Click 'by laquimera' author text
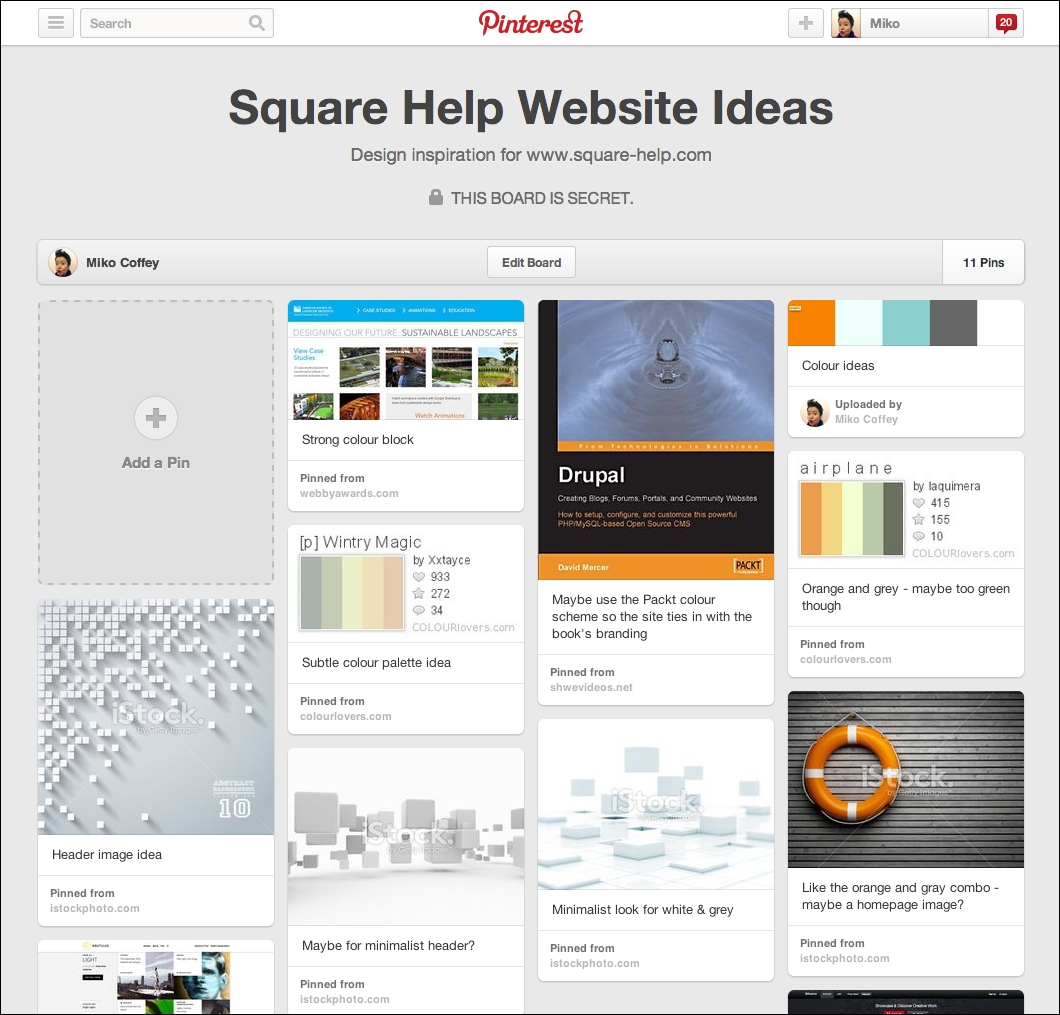This screenshot has width=1060, height=1015. [x=946, y=486]
